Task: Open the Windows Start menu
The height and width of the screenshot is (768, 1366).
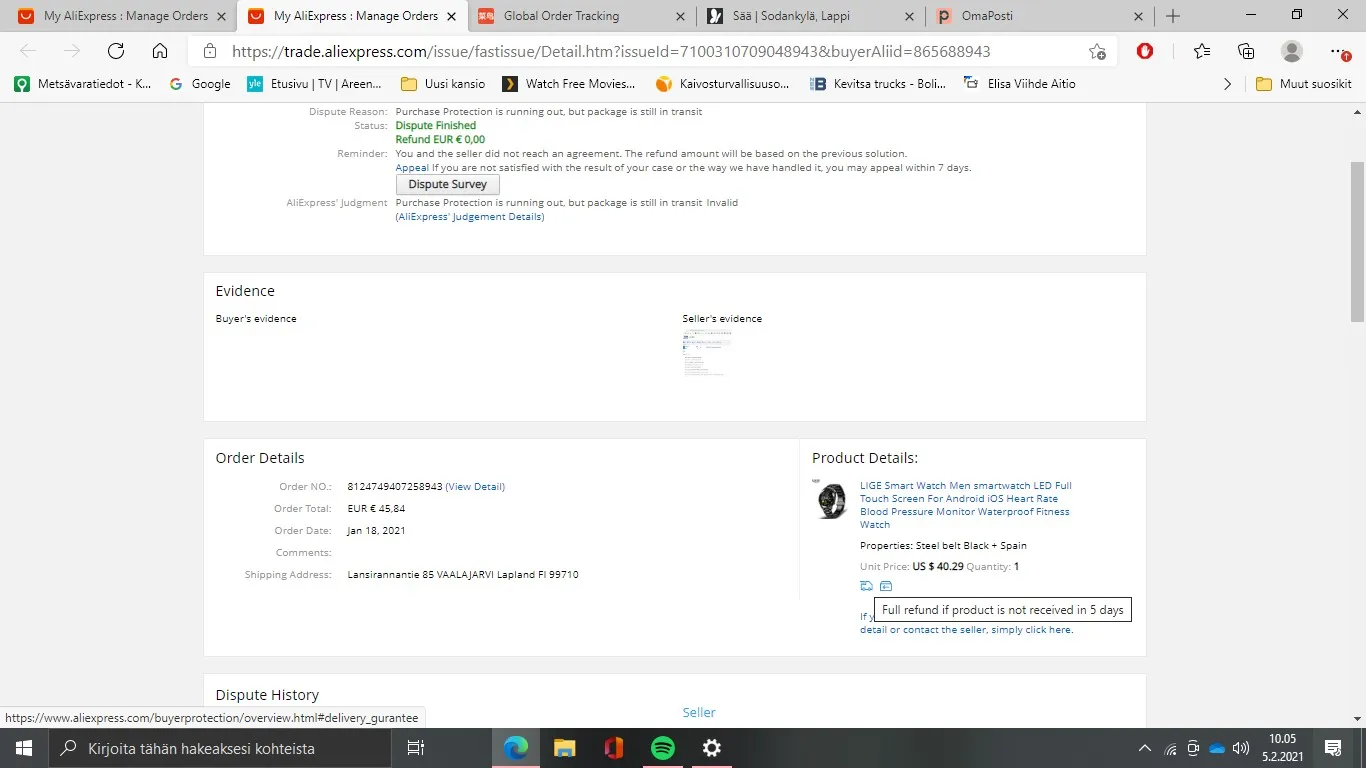Action: pyautogui.click(x=23, y=748)
